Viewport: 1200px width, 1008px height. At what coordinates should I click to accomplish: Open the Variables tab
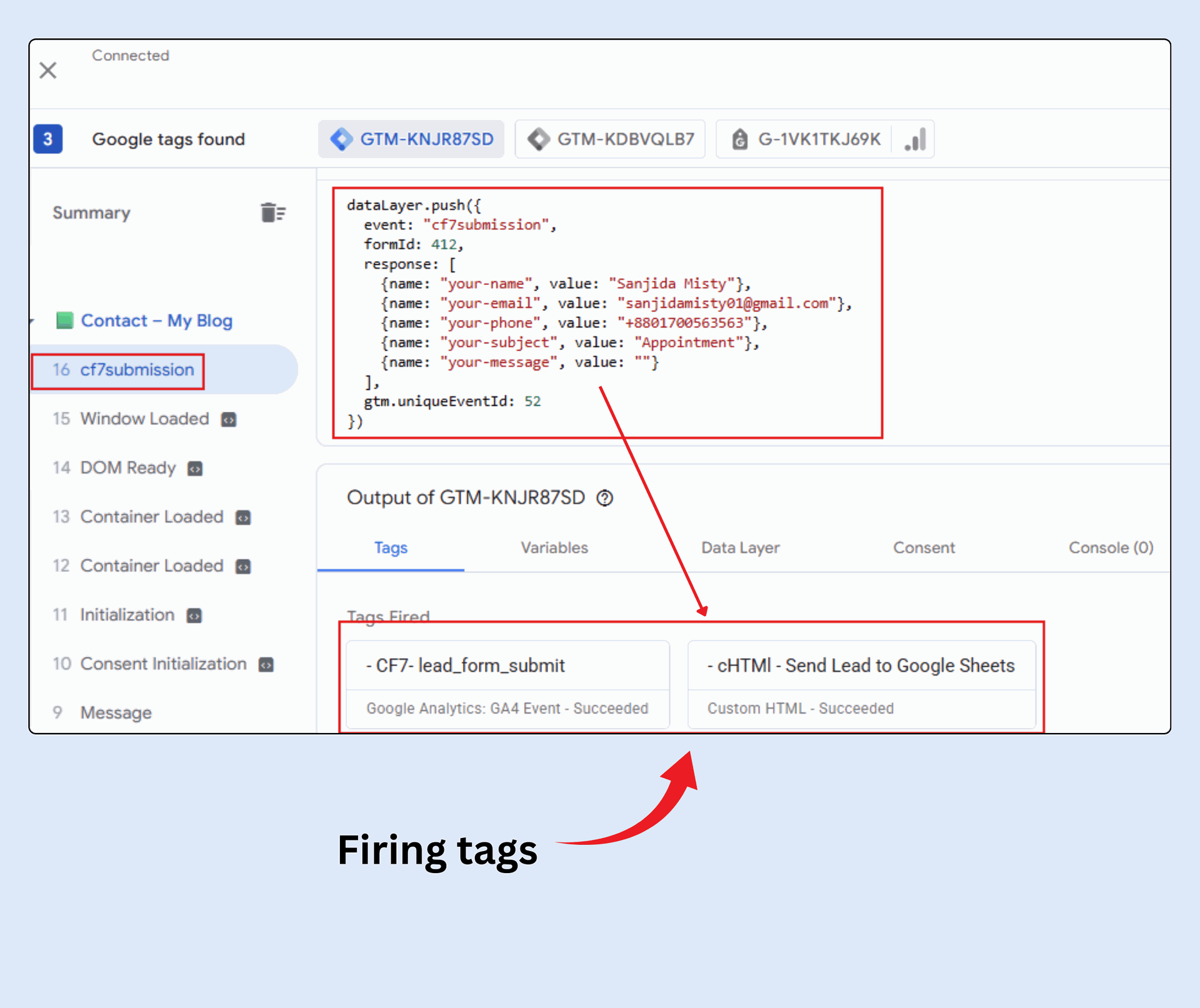[x=554, y=547]
